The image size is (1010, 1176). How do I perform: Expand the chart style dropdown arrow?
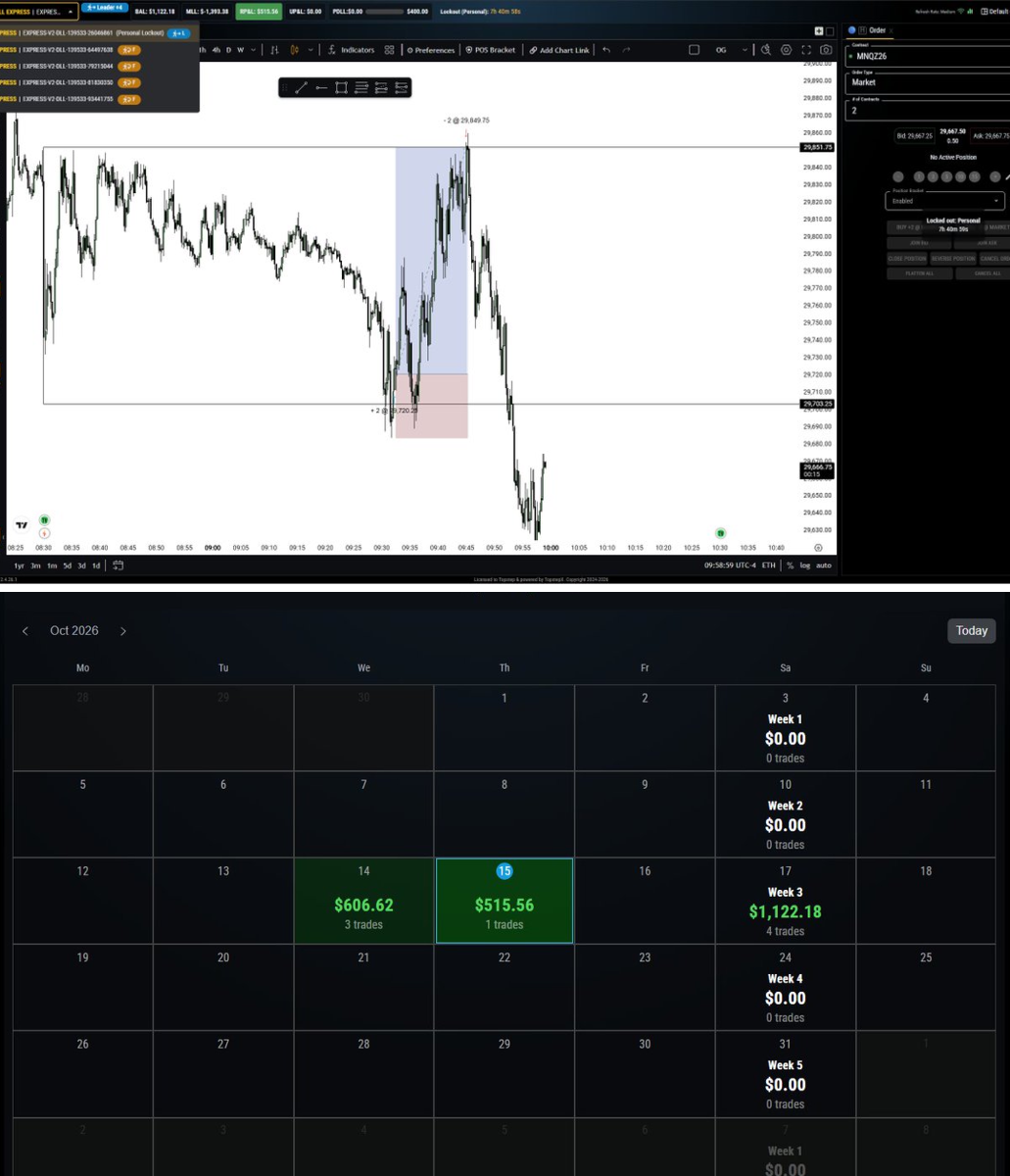click(312, 50)
